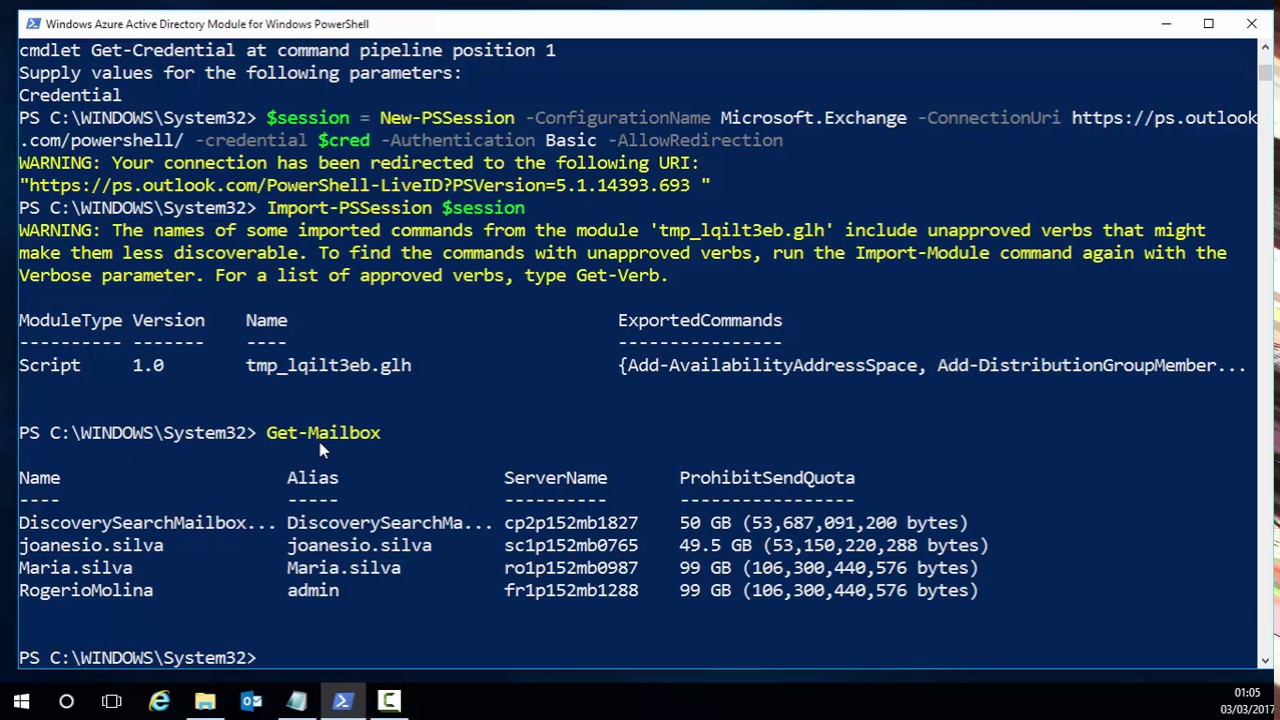The image size is (1280, 720).
Task: Open Notepad from the taskbar
Action: click(x=296, y=701)
